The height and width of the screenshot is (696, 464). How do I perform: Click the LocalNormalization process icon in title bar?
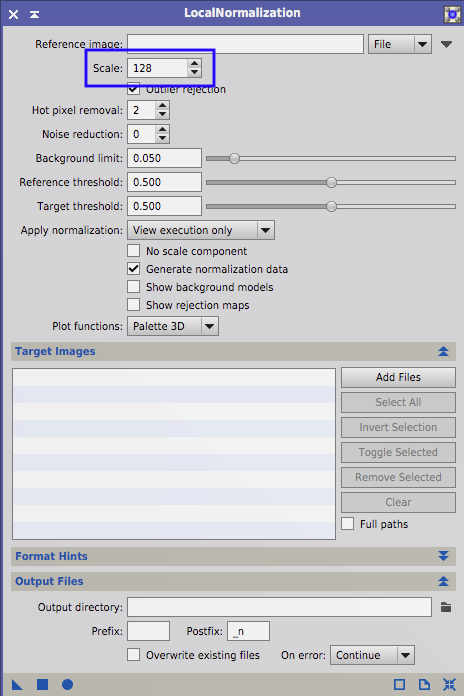[x=452, y=14]
